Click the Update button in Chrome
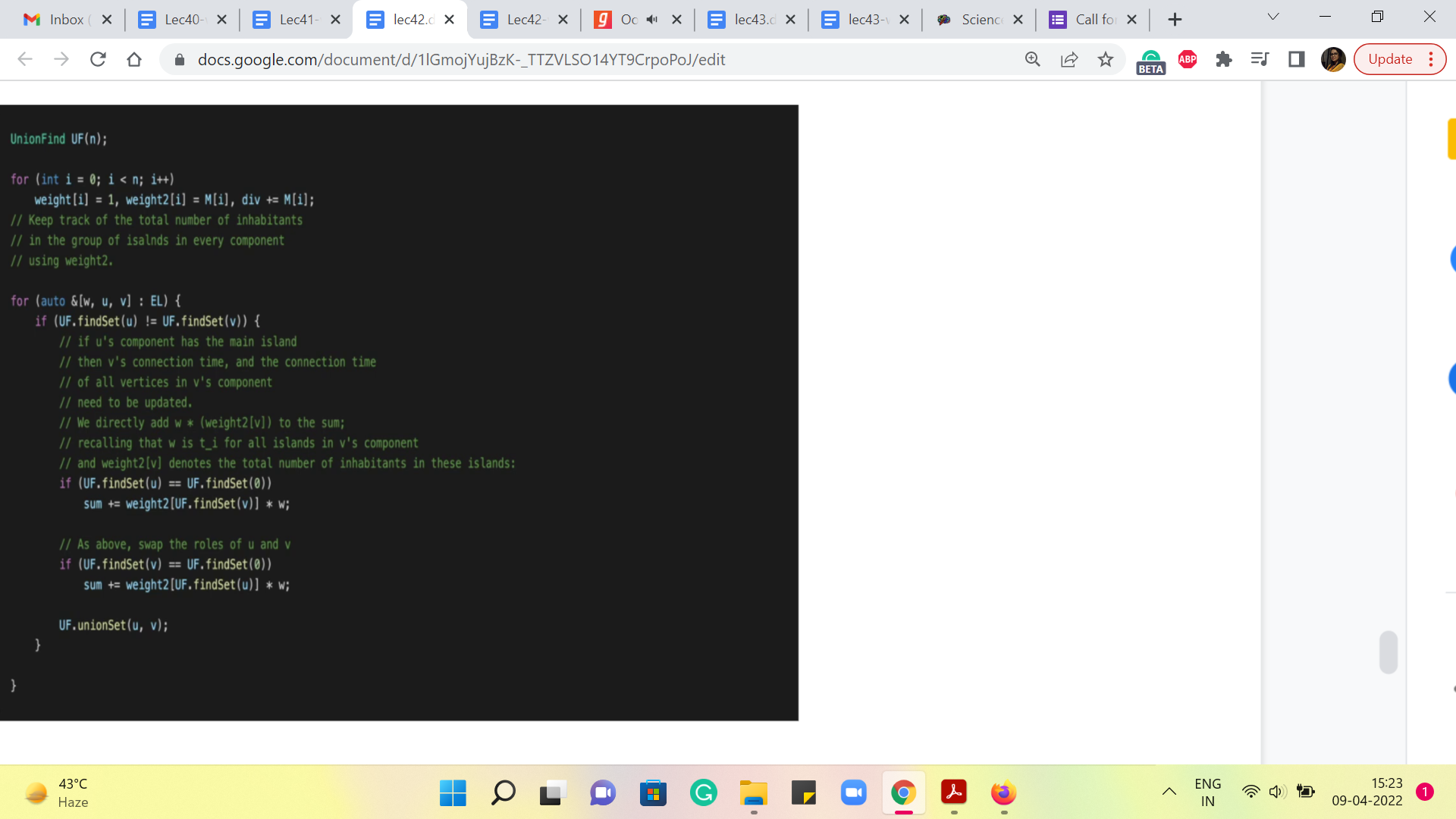Viewport: 1456px width, 819px height. (x=1390, y=59)
